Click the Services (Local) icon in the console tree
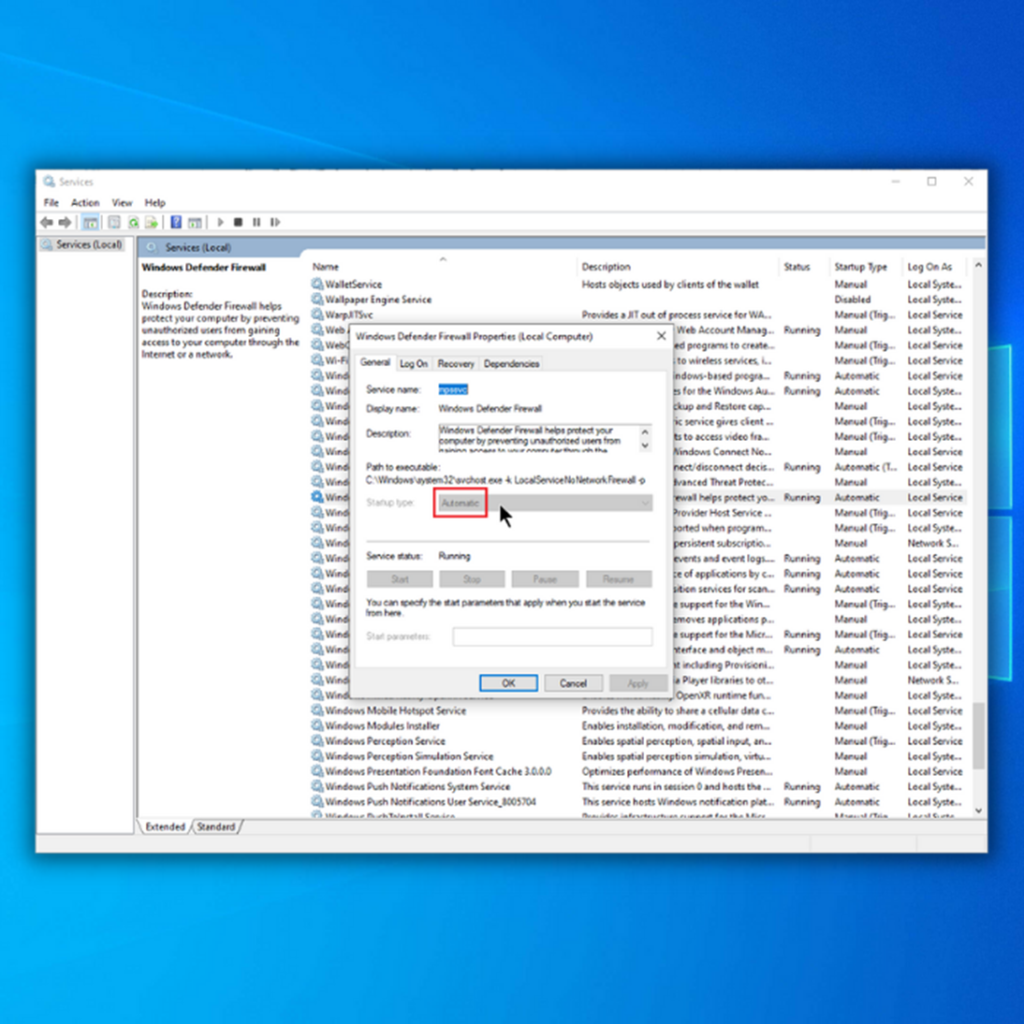 [46, 244]
